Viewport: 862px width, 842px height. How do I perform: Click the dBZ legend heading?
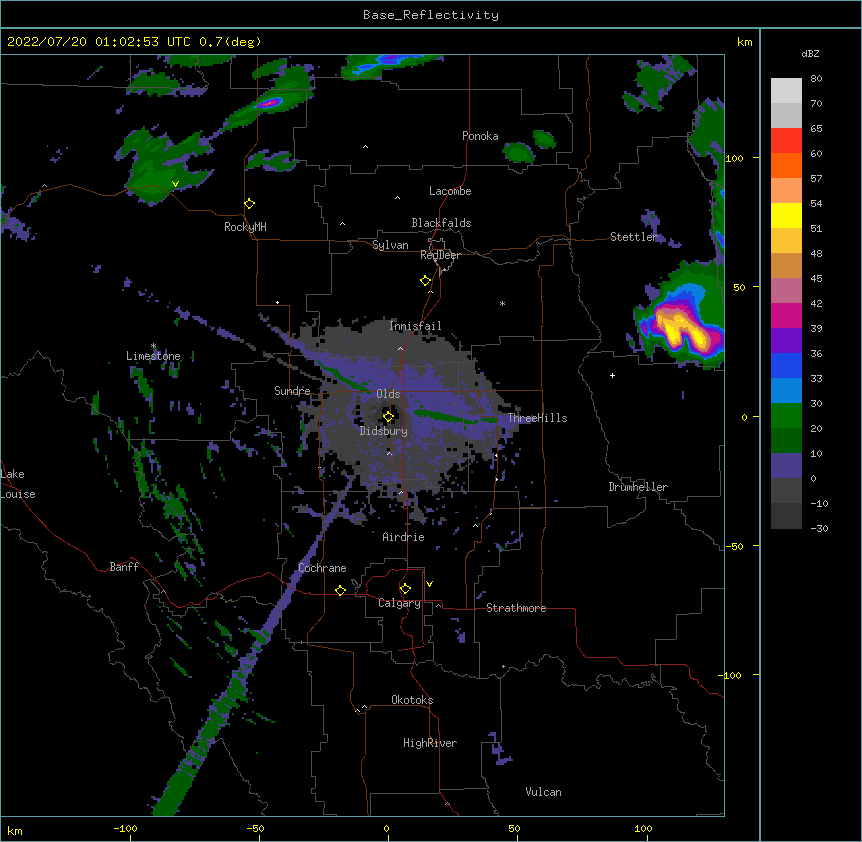(x=810, y=53)
